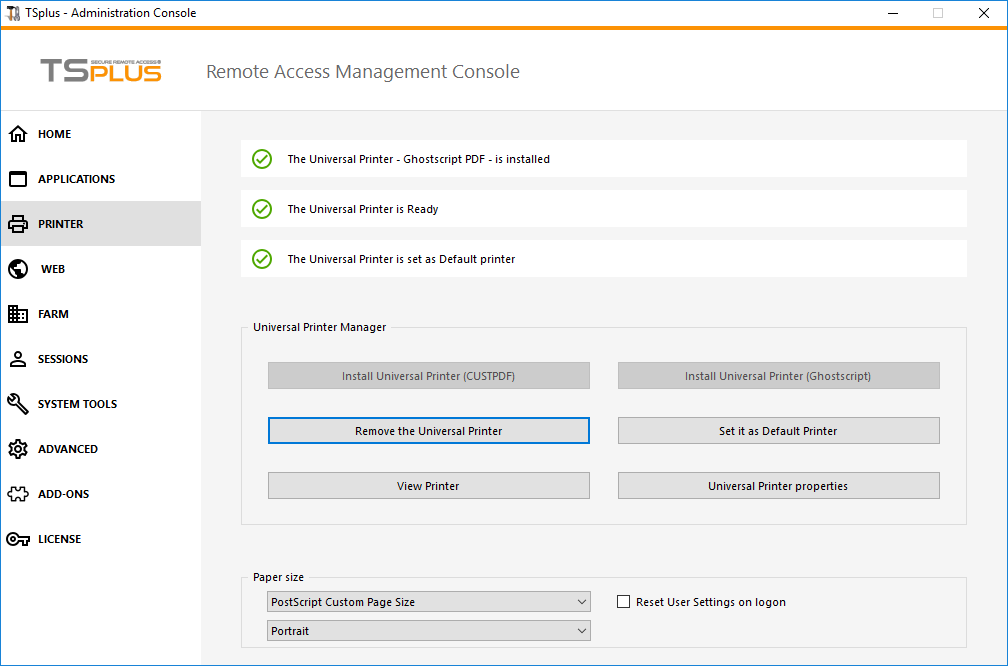This screenshot has width=1008, height=666.
Task: Switch to the Advanced section
Action: click(70, 448)
